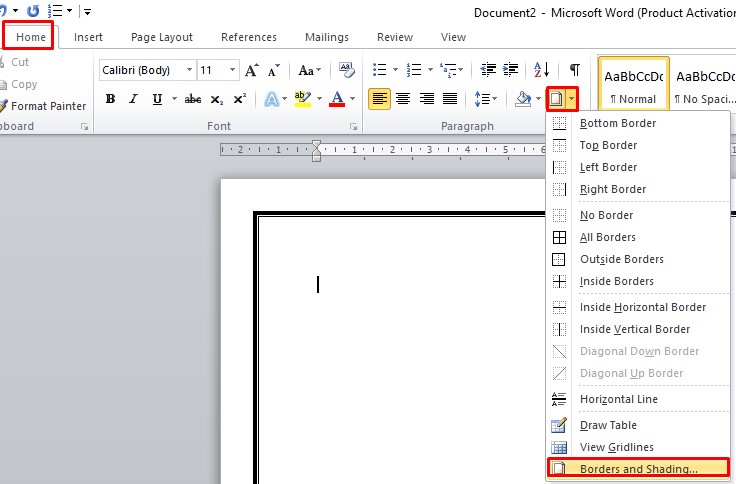The height and width of the screenshot is (484, 736).
Task: Select Align Text Left
Action: tap(379, 99)
